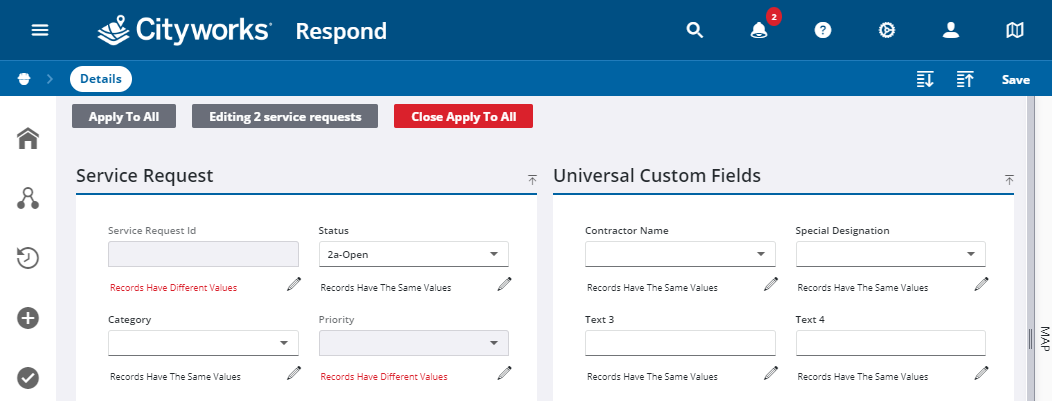
Task: Click the search magnifier icon
Action: point(695,30)
